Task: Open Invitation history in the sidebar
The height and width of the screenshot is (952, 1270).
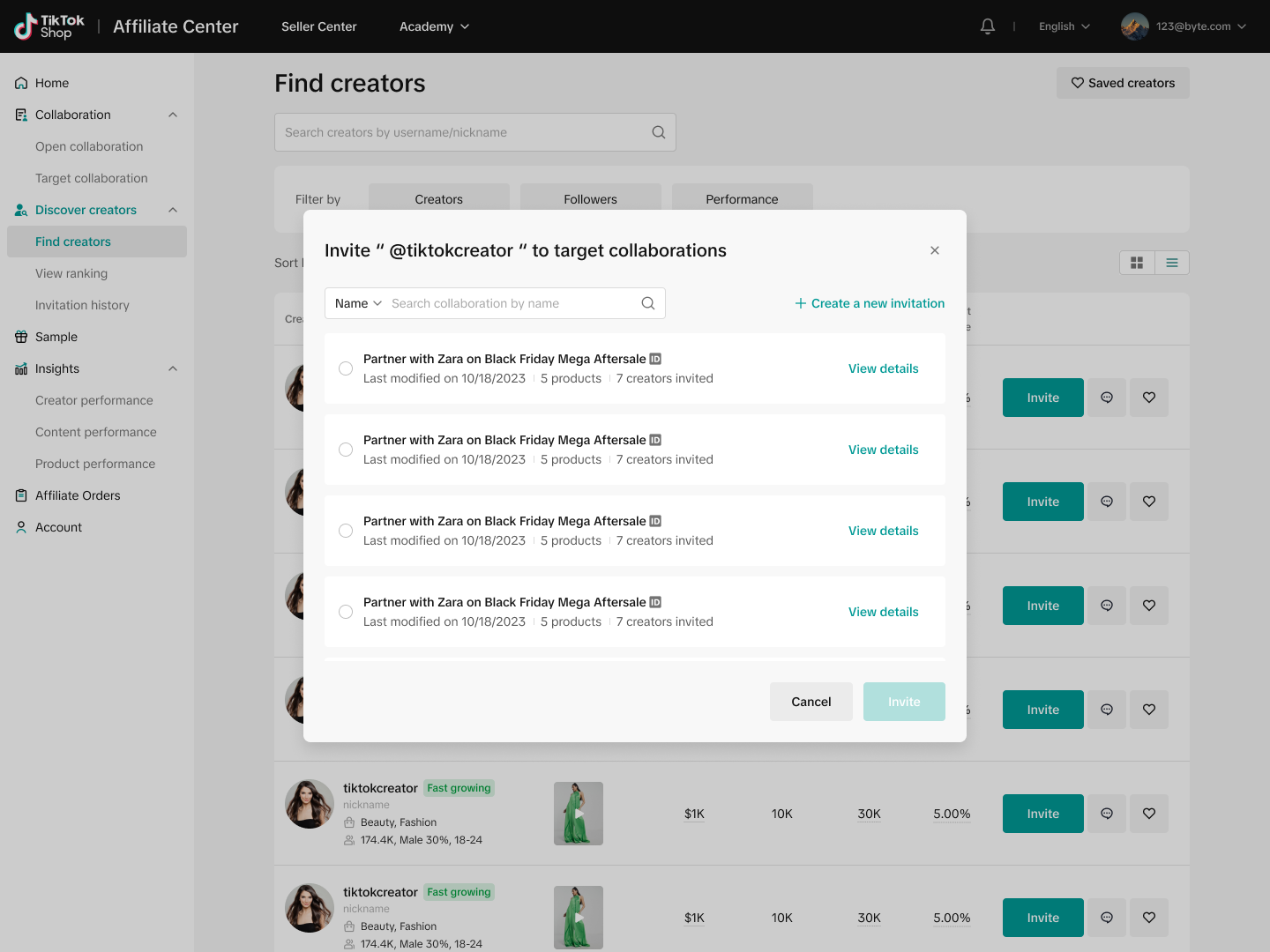Action: click(82, 305)
